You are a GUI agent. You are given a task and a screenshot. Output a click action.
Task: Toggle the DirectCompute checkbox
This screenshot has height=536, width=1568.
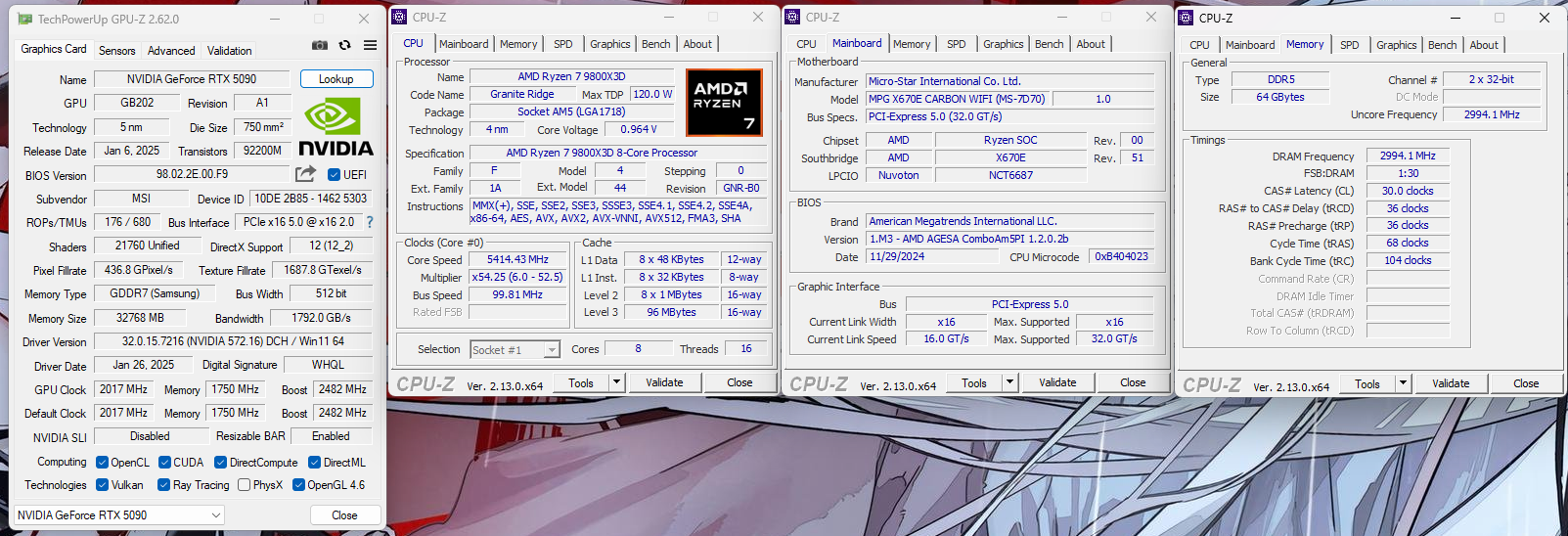220,463
